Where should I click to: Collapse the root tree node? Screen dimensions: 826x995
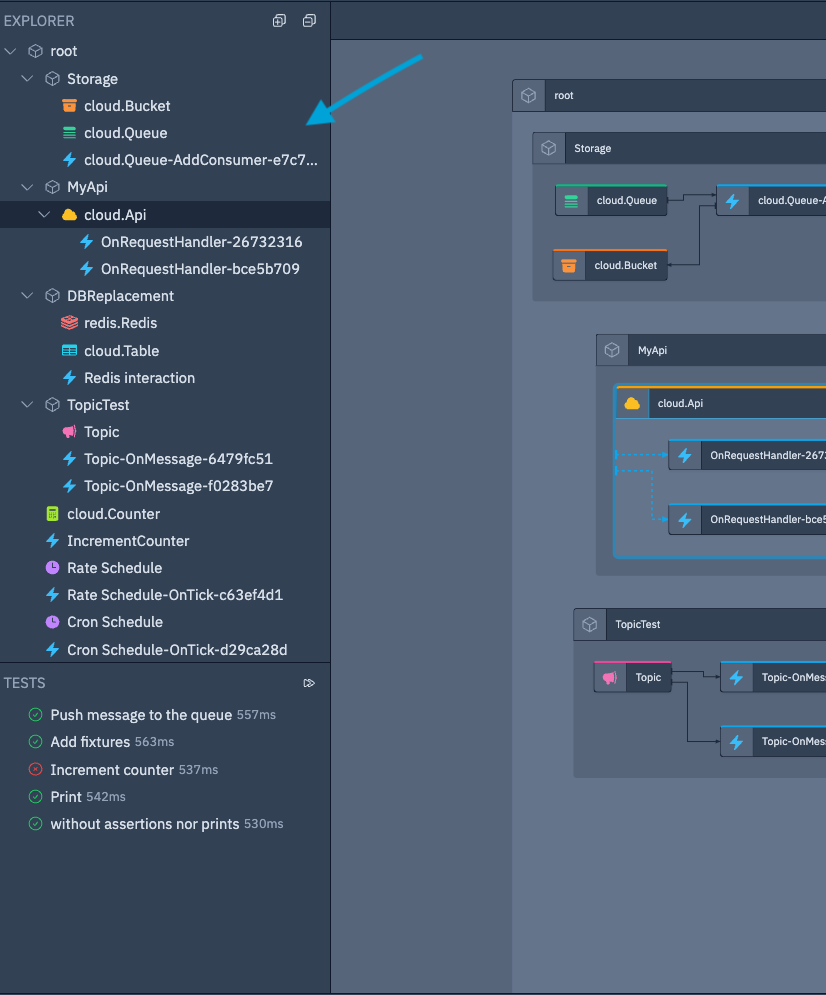(10, 50)
